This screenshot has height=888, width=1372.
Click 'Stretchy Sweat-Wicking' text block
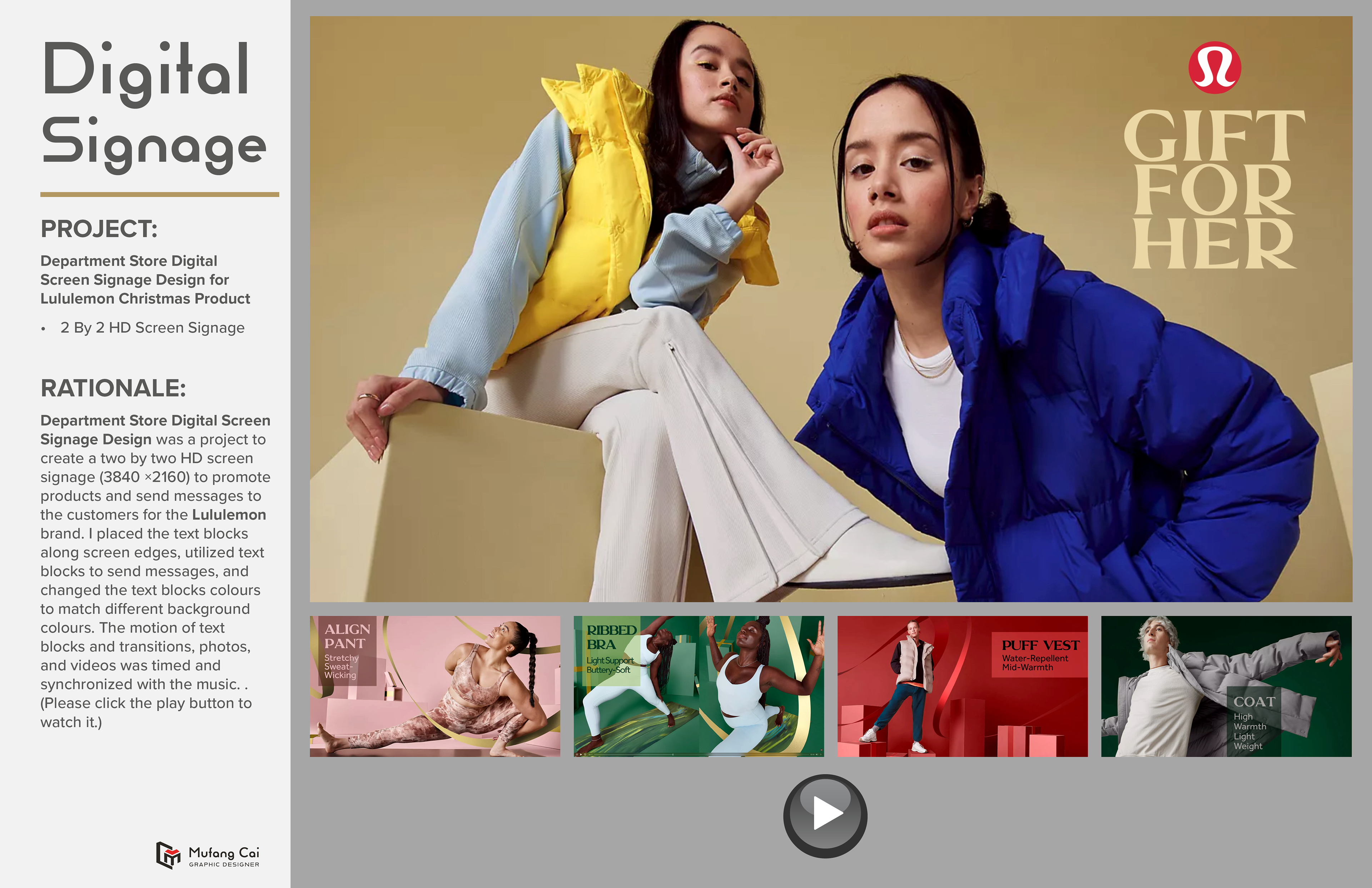click(x=341, y=666)
